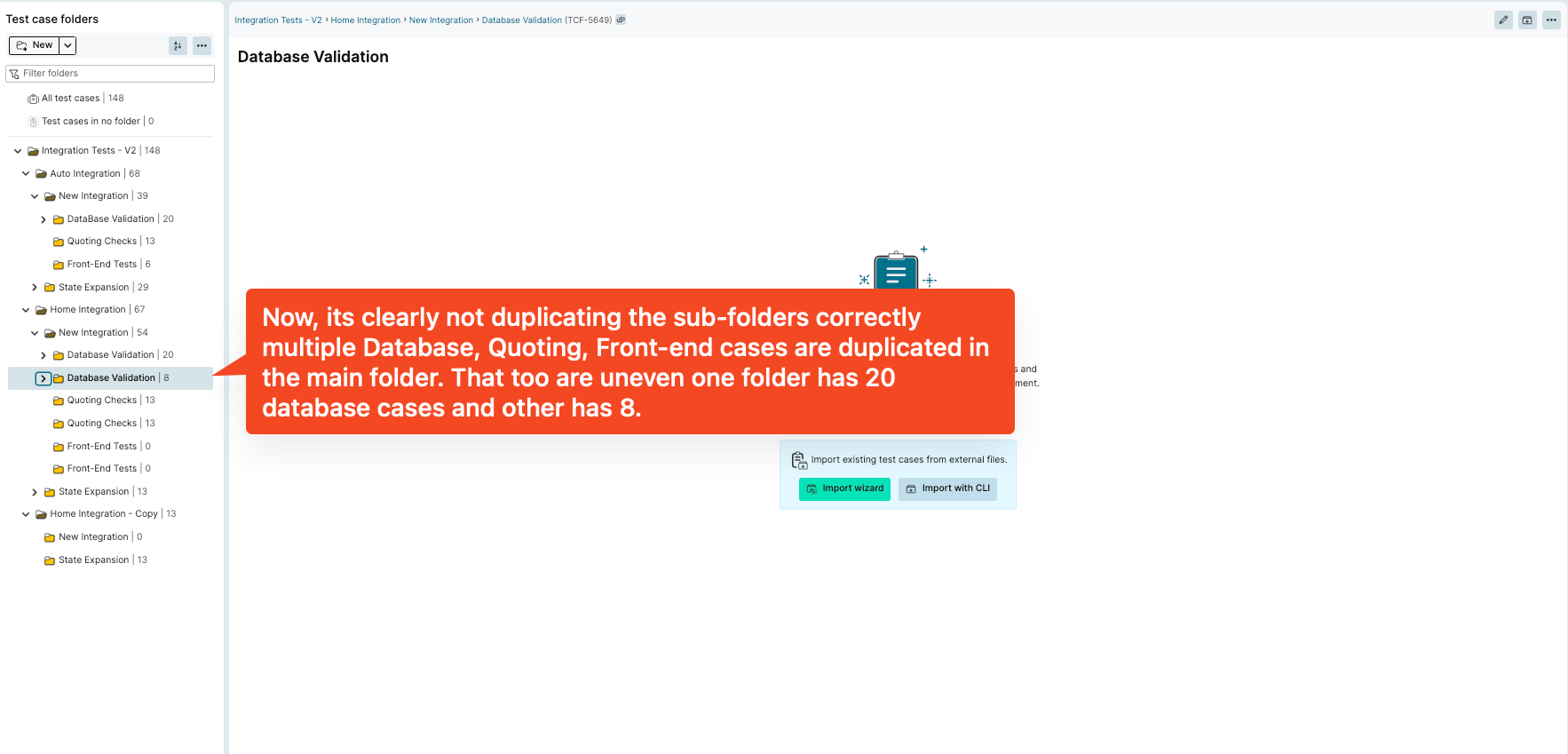The image size is (1568, 754).
Task: Click the selected Database Validation folder icon
Action: pos(59,378)
